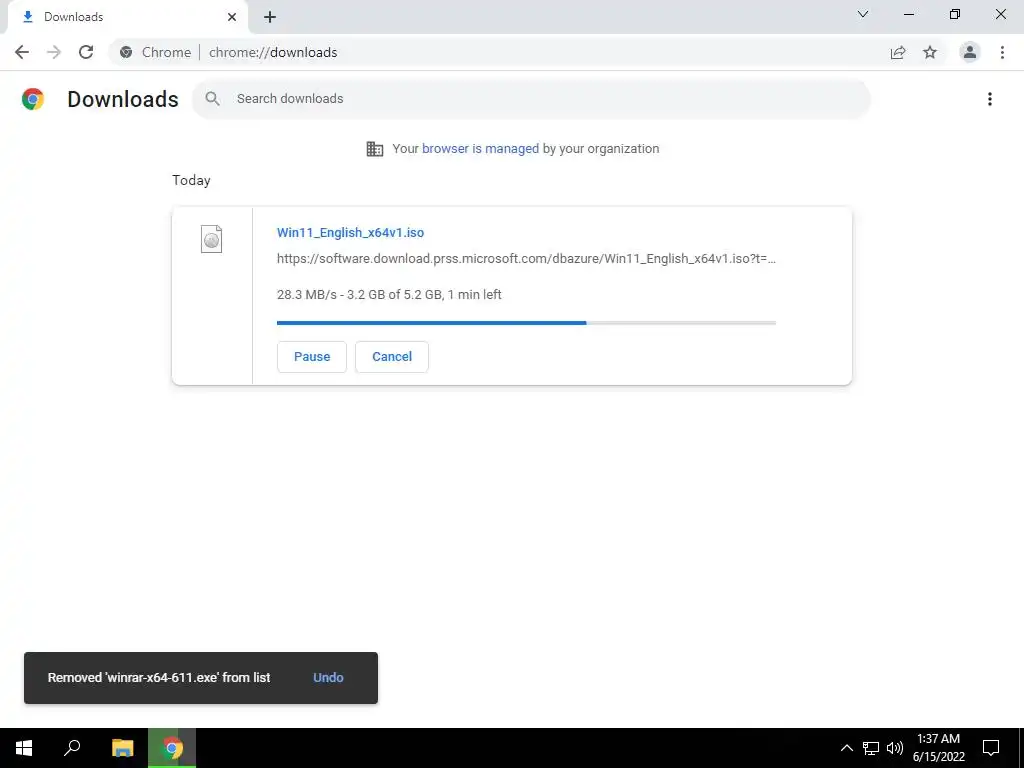Click the browser forward arrow
This screenshot has width=1024, height=768.
click(x=54, y=52)
